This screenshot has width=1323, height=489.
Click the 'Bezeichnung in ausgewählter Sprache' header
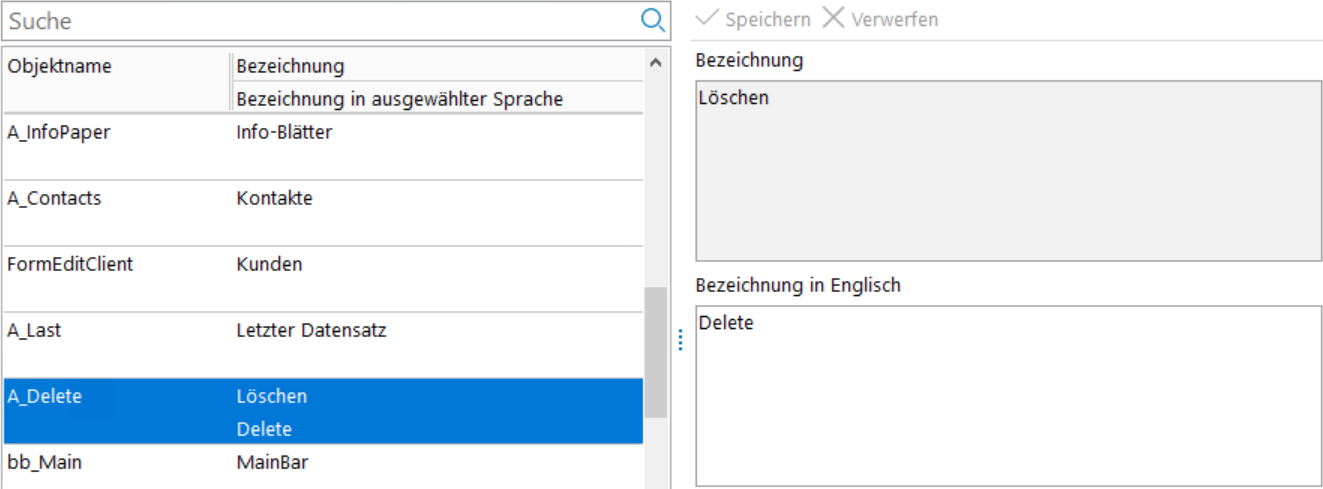(x=436, y=99)
